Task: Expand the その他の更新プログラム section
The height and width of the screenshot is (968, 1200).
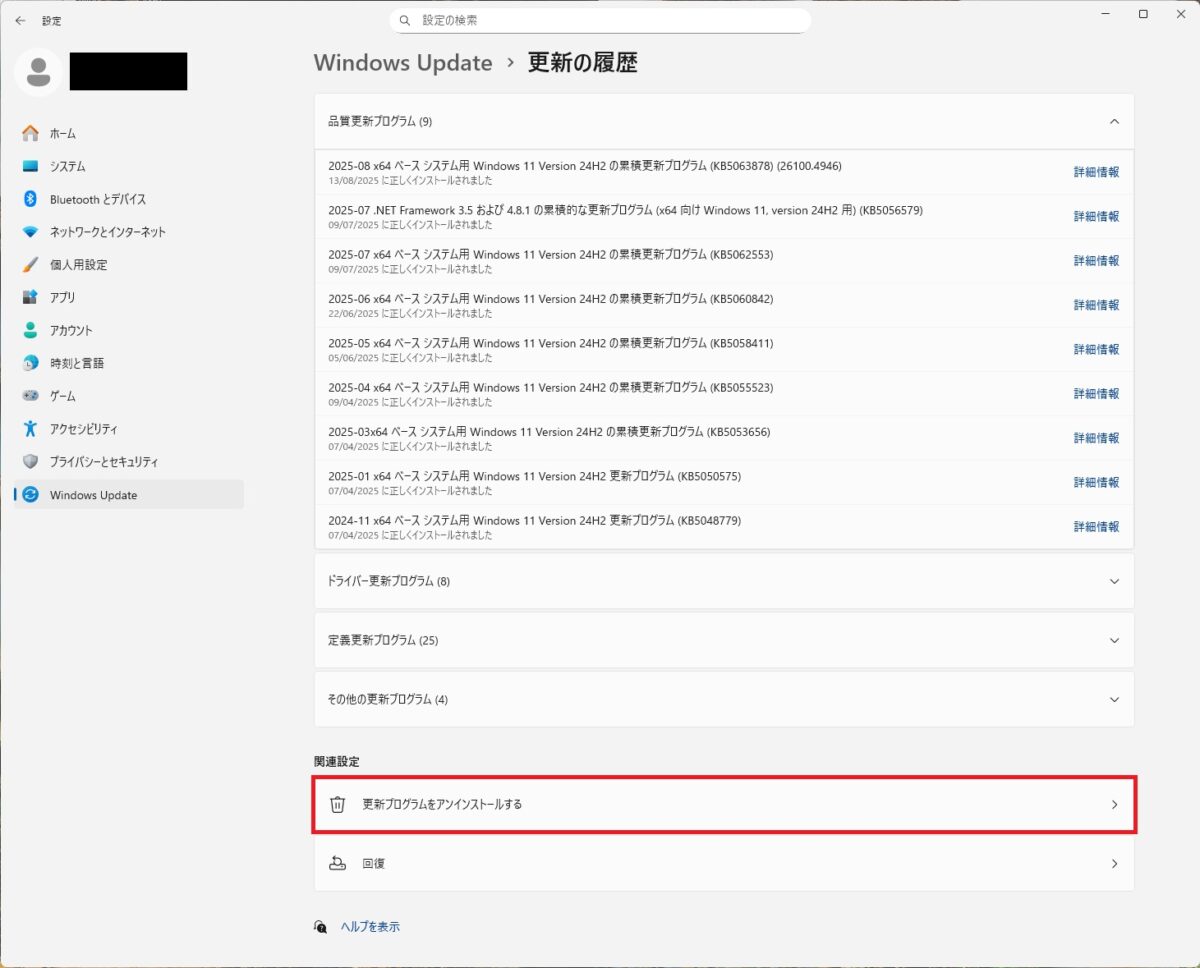Action: (x=1114, y=699)
